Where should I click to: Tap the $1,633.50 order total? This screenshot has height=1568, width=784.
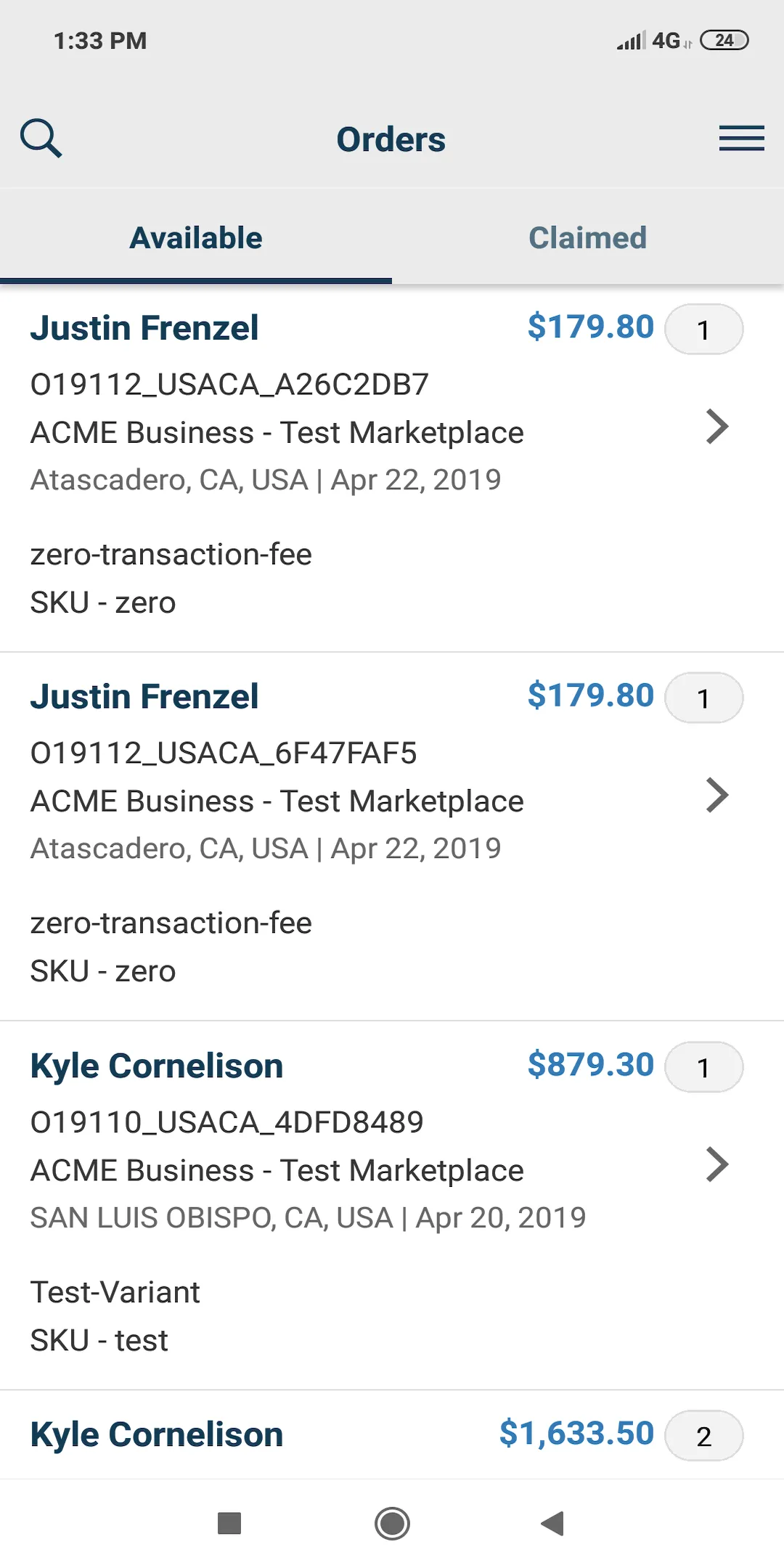(576, 1434)
